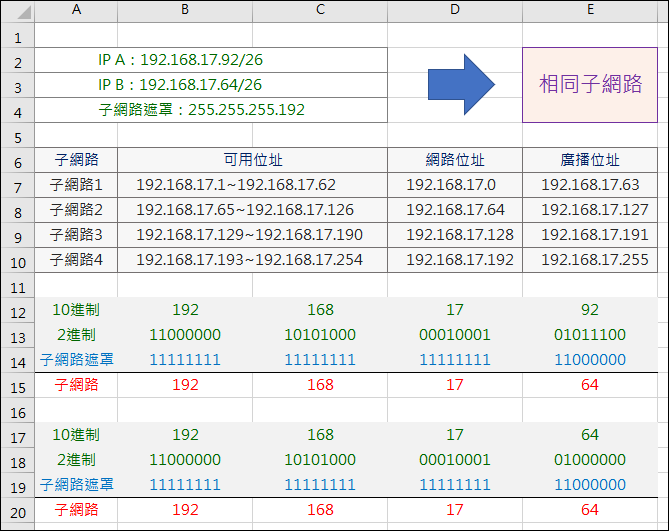Click the 子網路遮罩 label in row 14
Screen dimensions: 669x531
(x=76, y=360)
